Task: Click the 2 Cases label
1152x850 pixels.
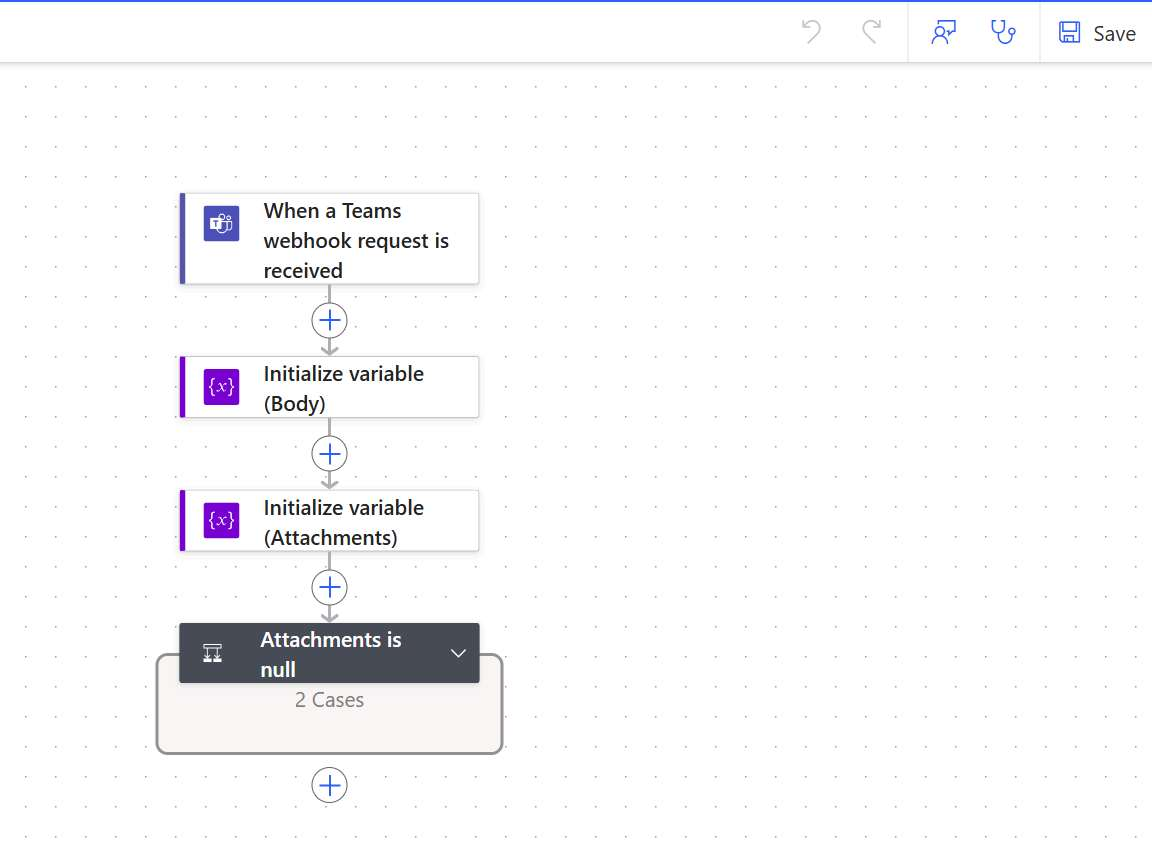Action: coord(329,700)
